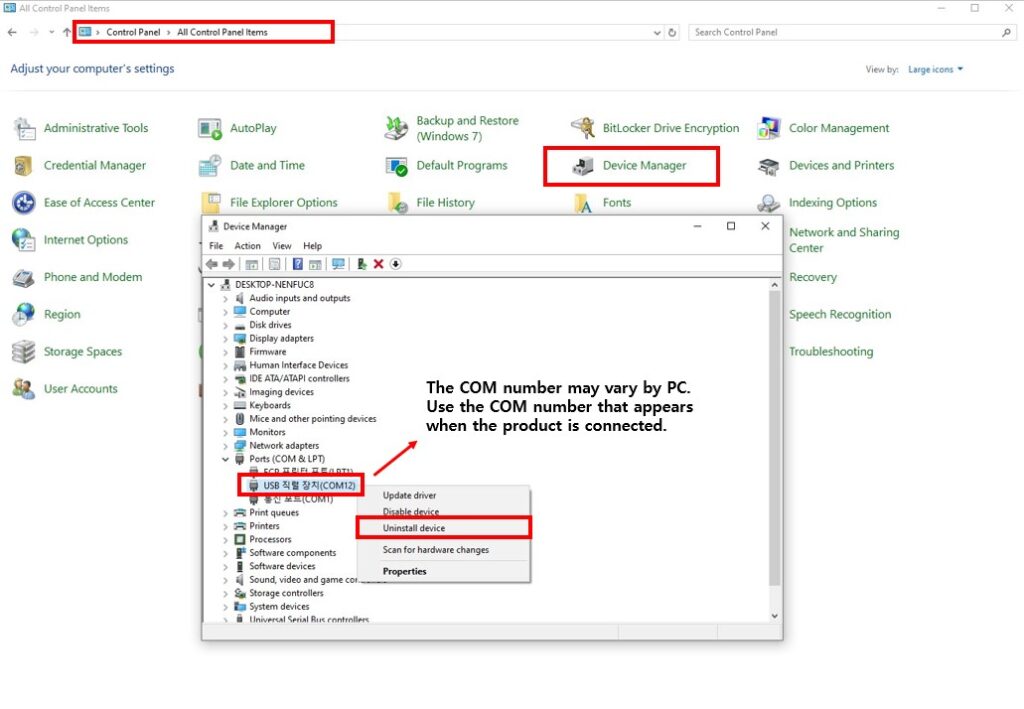Expand the Network adapters tree node
The image size is (1024, 709).
click(225, 446)
